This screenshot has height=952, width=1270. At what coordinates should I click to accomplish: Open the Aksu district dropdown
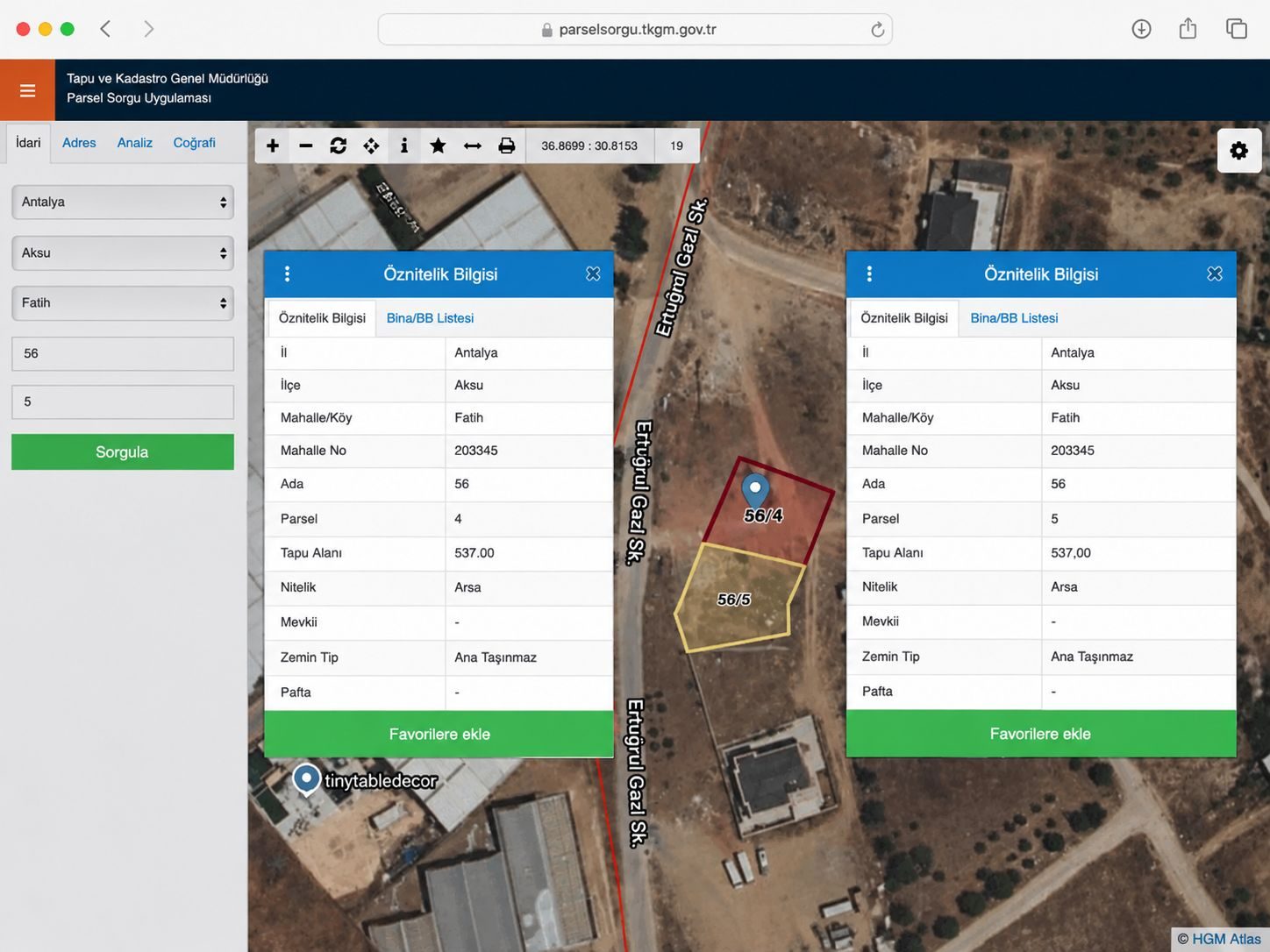click(123, 253)
